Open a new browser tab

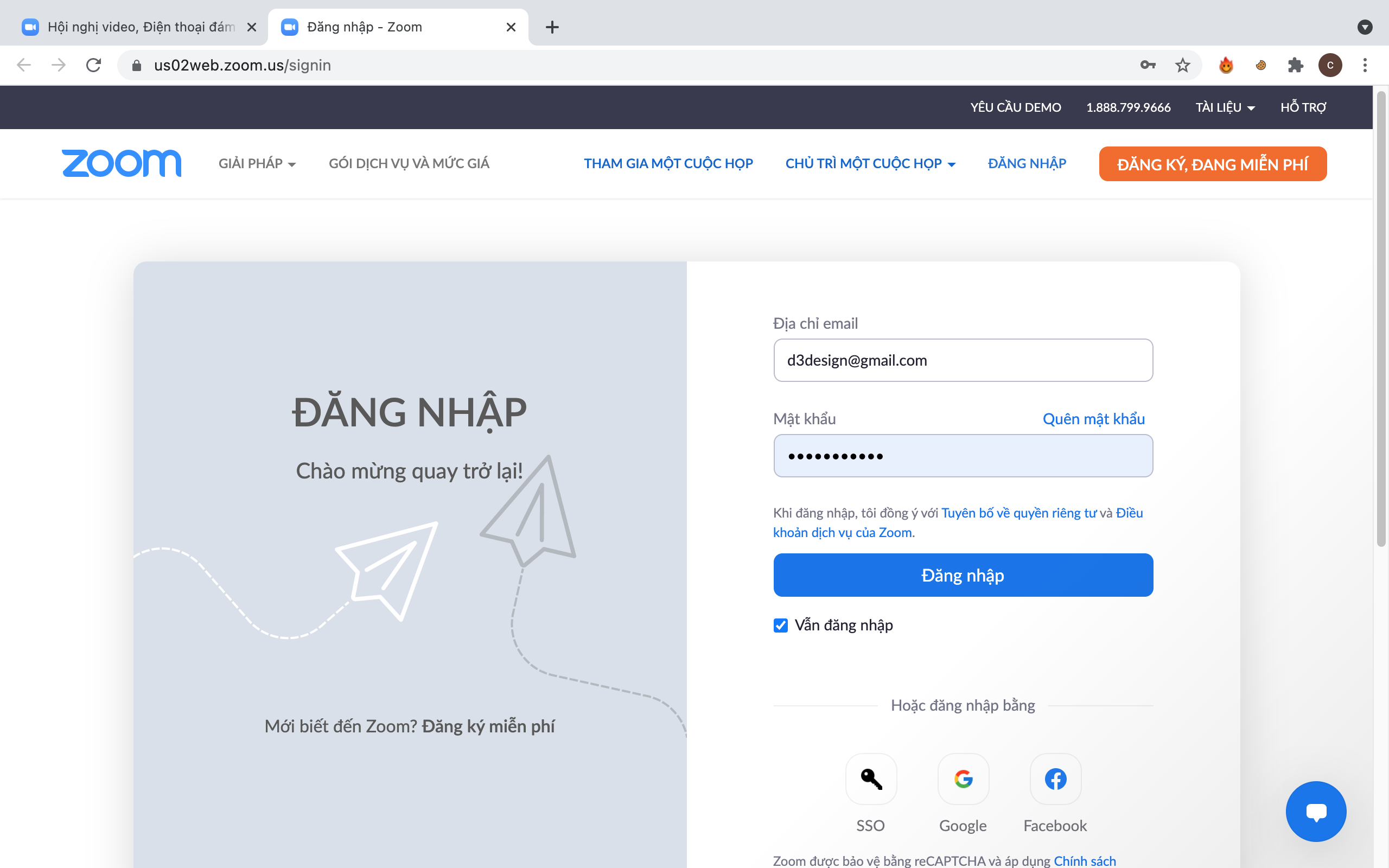point(552,27)
